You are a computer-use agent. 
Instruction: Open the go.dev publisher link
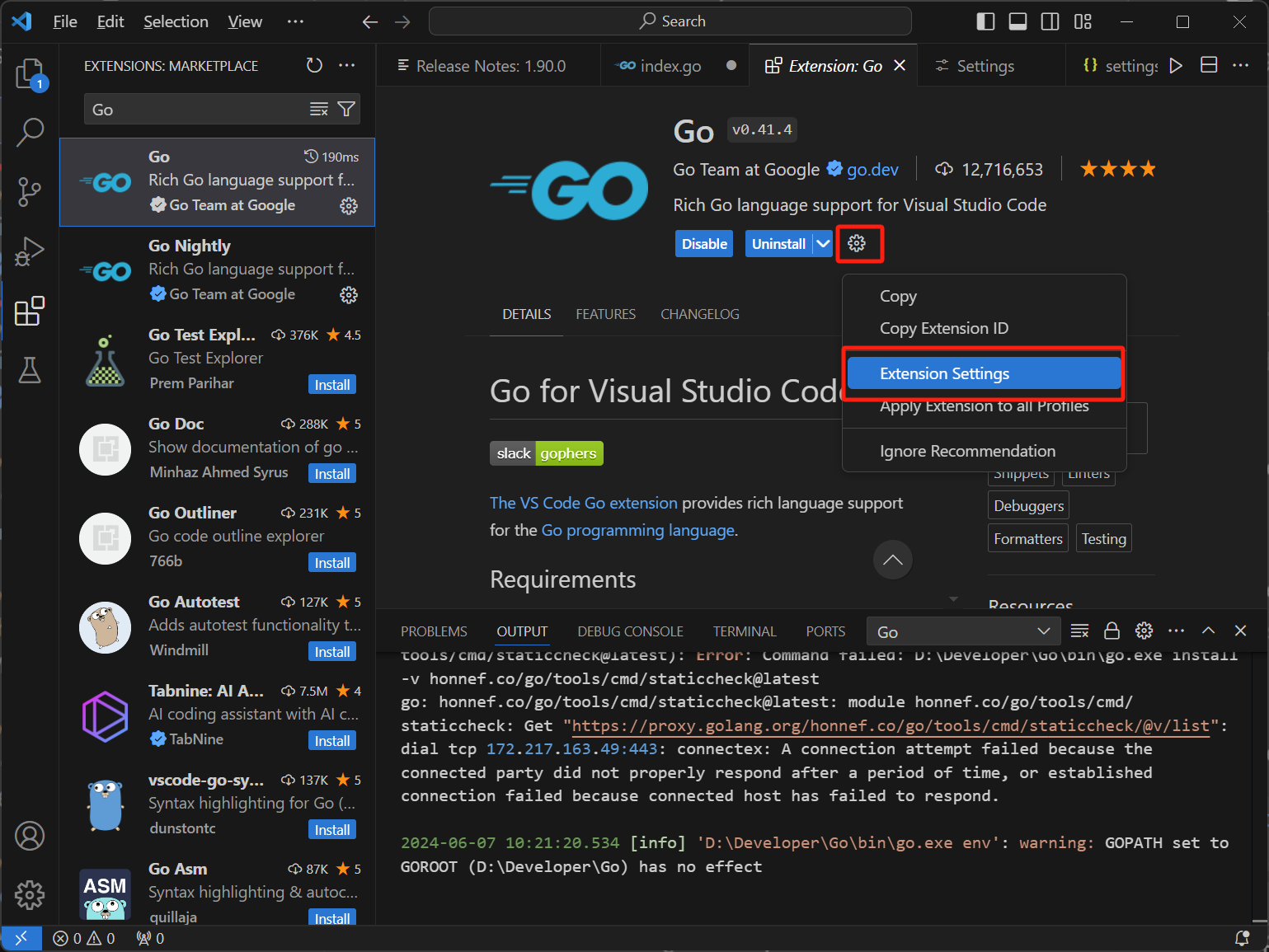pyautogui.click(x=872, y=169)
